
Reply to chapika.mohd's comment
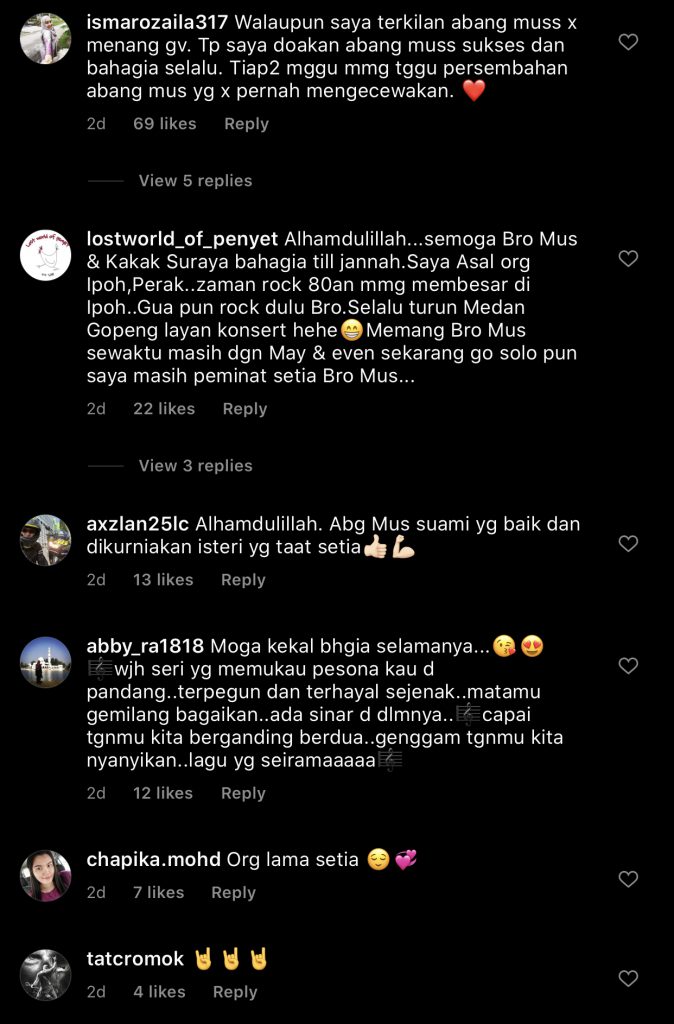point(233,893)
